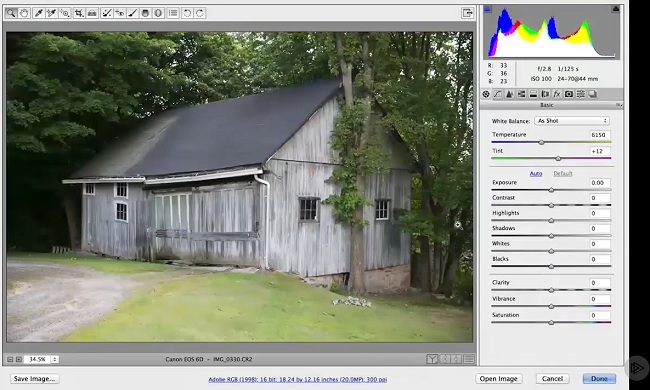
Task: Click the Blacks slider handle
Action: (x=551, y=266)
